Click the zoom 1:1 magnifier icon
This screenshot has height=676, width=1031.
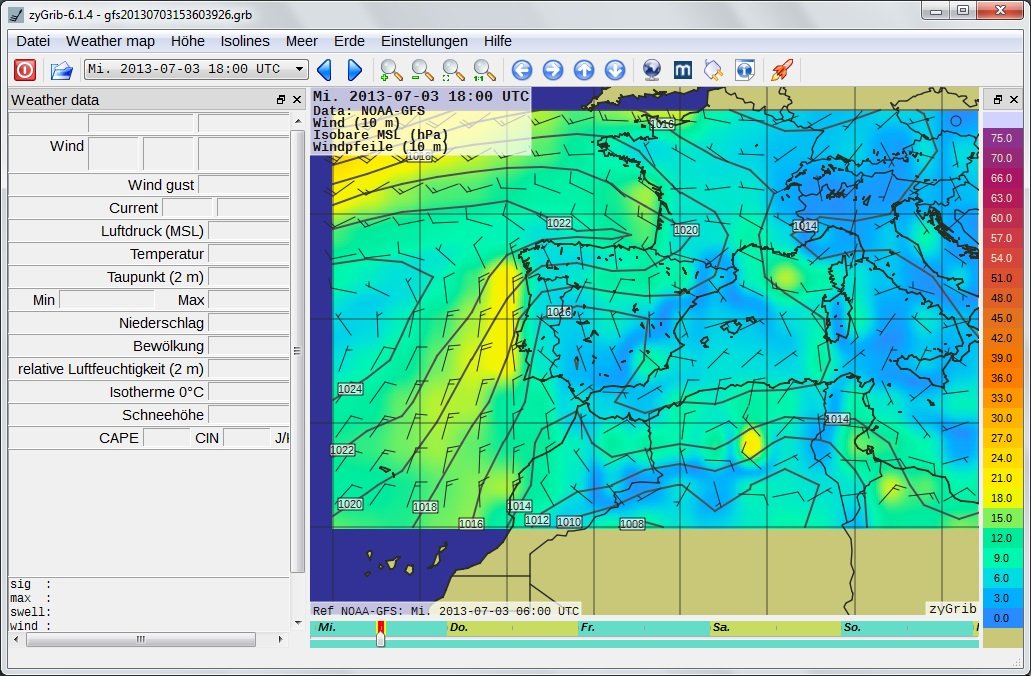(484, 70)
